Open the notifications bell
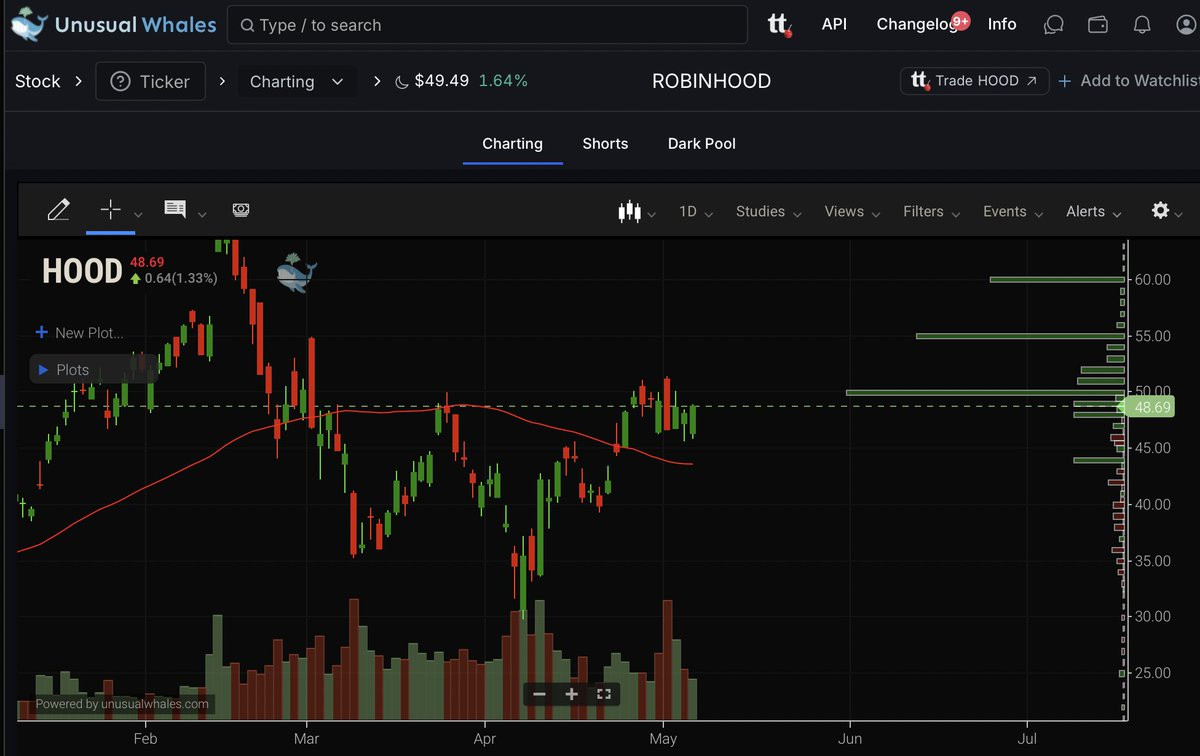The image size is (1200, 756). coord(1142,25)
